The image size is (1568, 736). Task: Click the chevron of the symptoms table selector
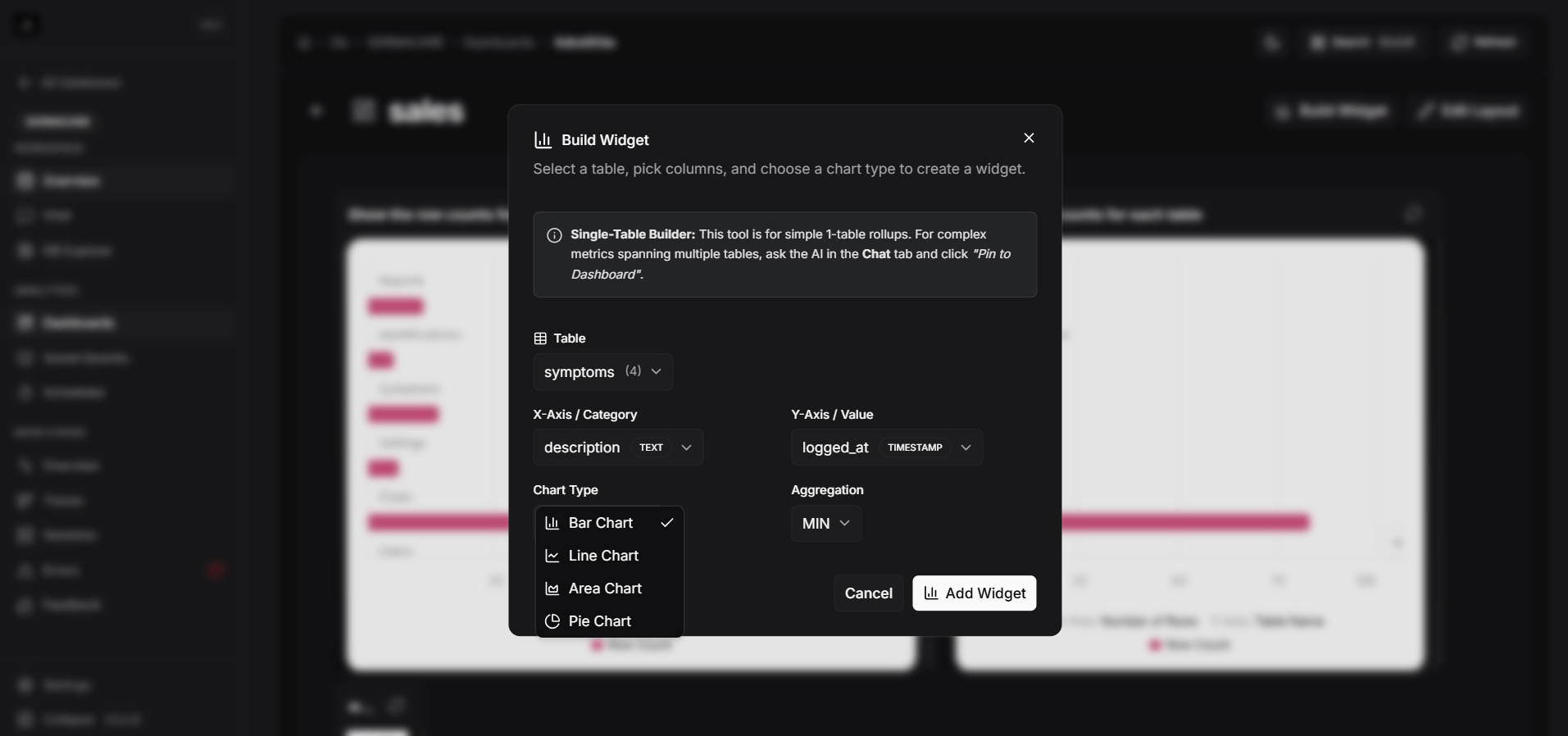click(x=657, y=371)
